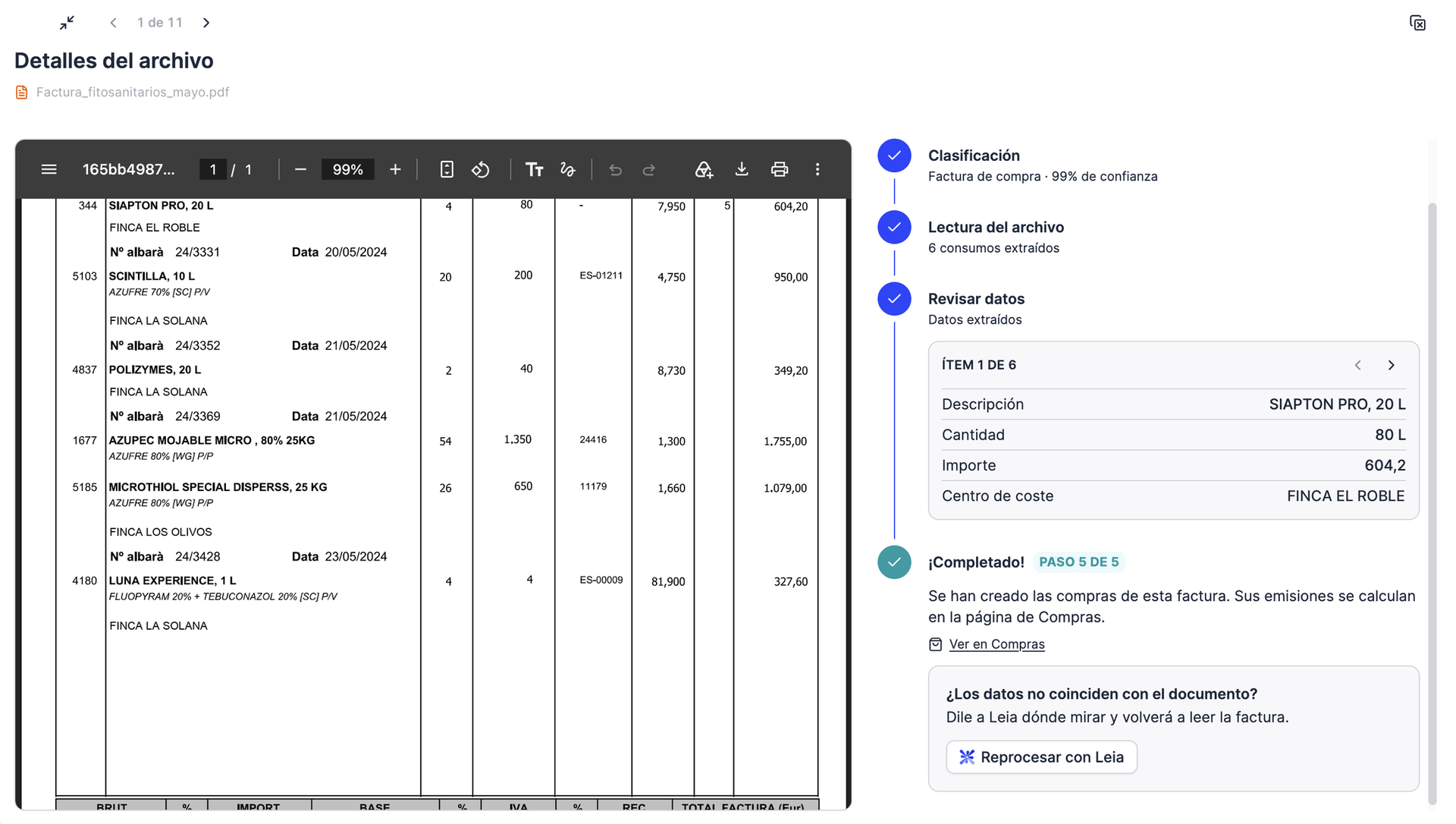Show the next extracted item of 6

click(1392, 365)
